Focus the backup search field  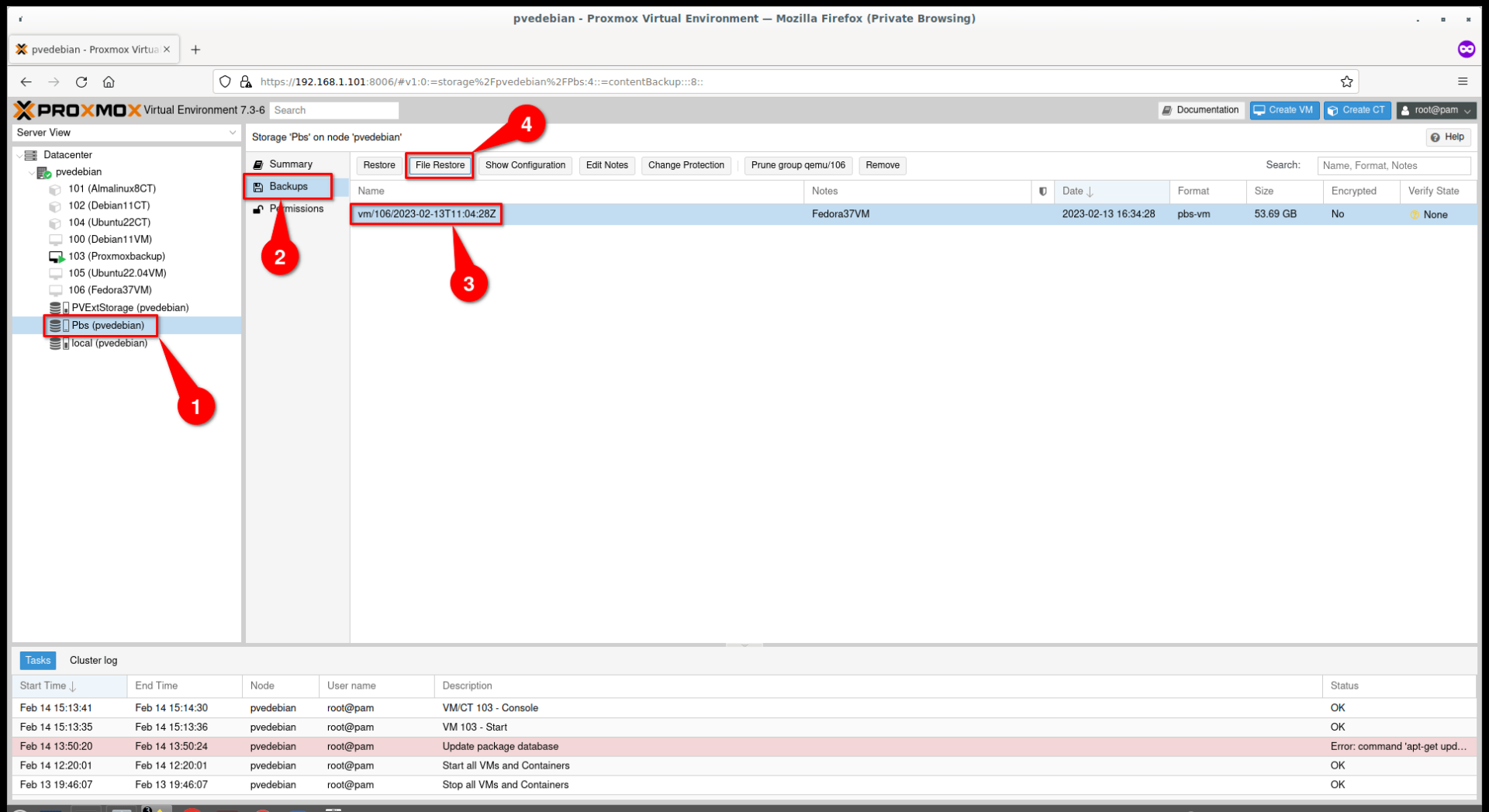point(1394,165)
